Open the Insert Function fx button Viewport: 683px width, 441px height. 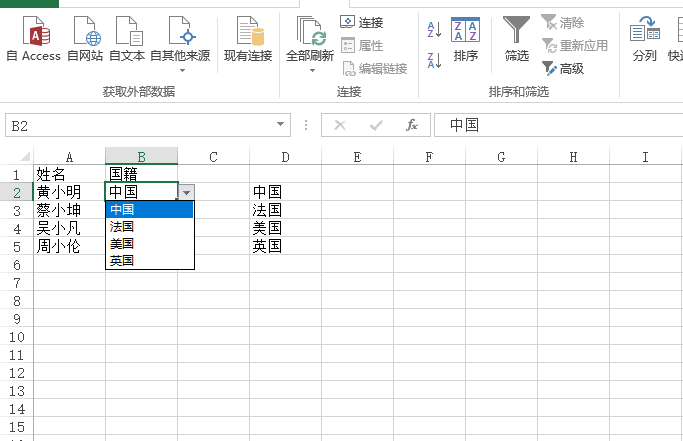click(412, 126)
